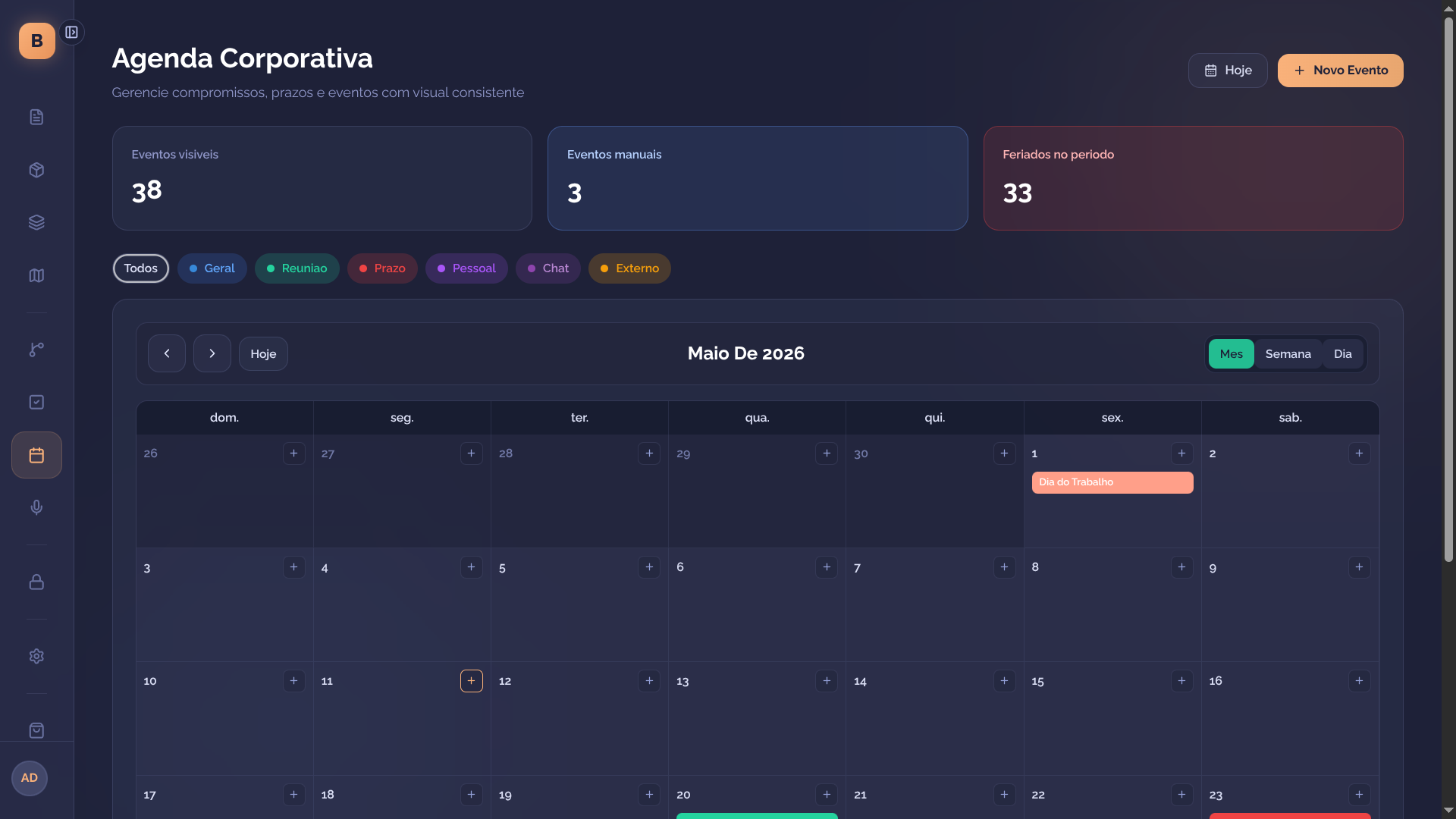Toggle the Externo category filter
This screenshot has width=1456, height=819.
pos(629,268)
